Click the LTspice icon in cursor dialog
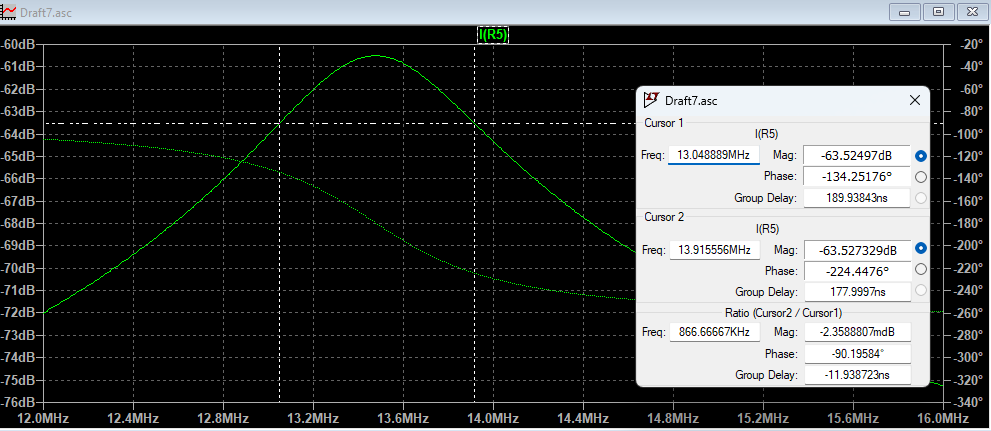Image resolution: width=991 pixels, height=431 pixels. tap(651, 100)
